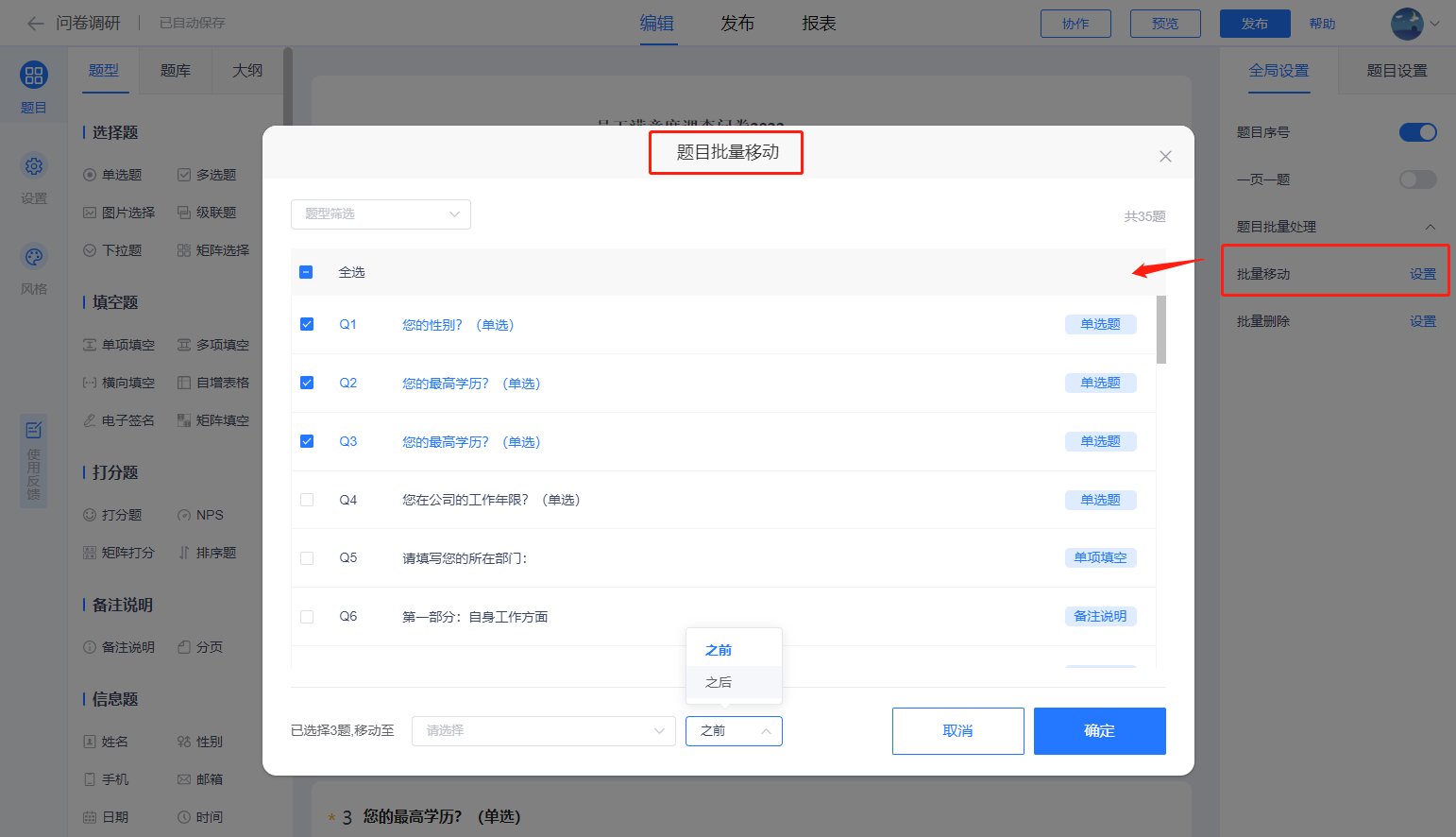Click the blue 发布 button
The image size is (1456, 837).
click(x=1255, y=24)
